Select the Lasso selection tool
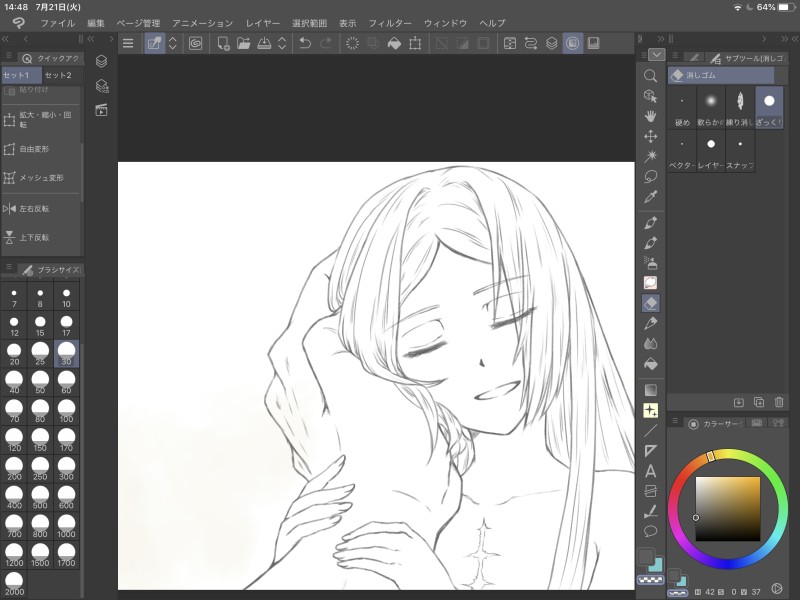 pyautogui.click(x=650, y=177)
